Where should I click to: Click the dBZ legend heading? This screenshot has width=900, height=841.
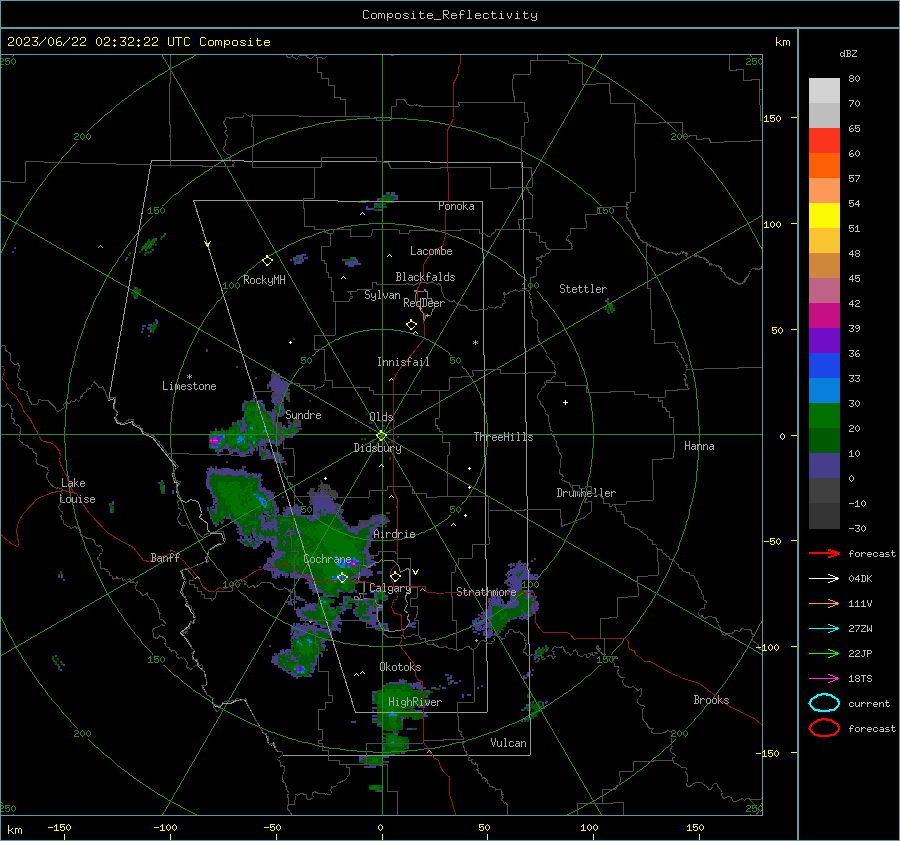[848, 53]
